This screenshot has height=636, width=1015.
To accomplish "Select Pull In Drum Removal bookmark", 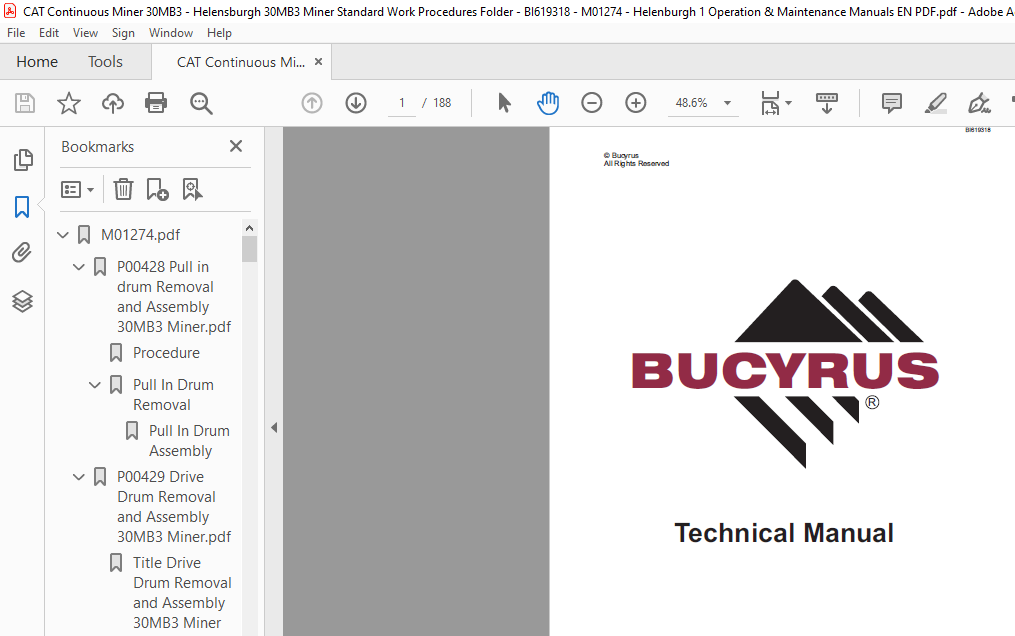I will pyautogui.click(x=173, y=395).
